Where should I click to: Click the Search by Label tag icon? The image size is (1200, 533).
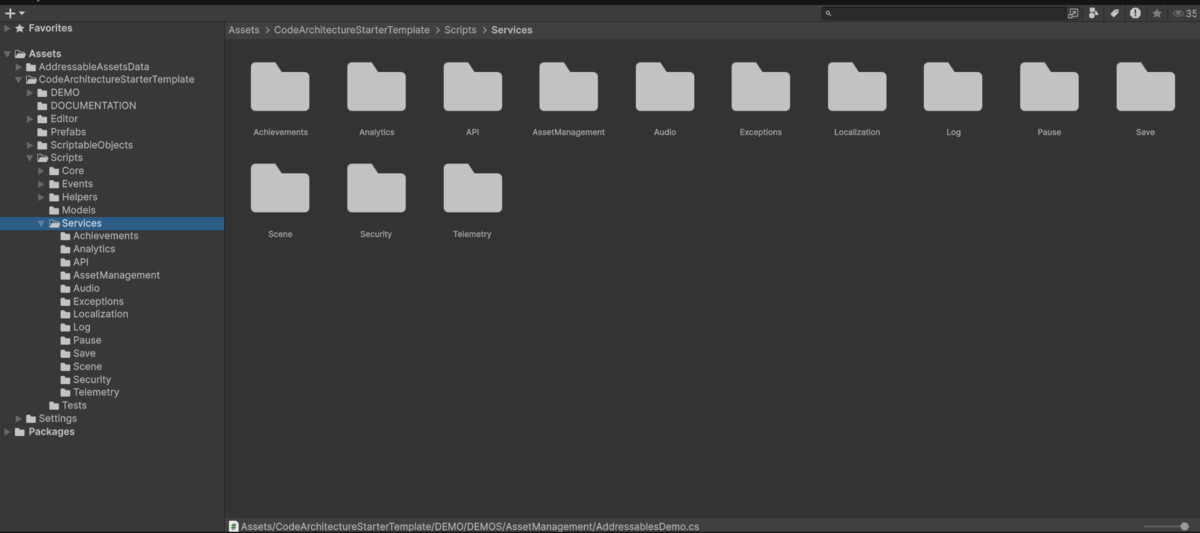(1114, 13)
